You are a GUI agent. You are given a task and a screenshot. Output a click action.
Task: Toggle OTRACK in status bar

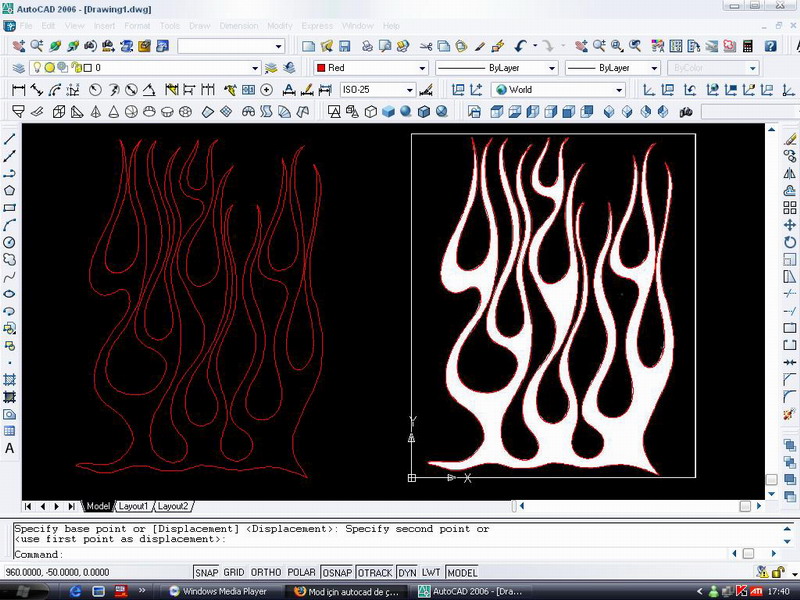point(375,572)
